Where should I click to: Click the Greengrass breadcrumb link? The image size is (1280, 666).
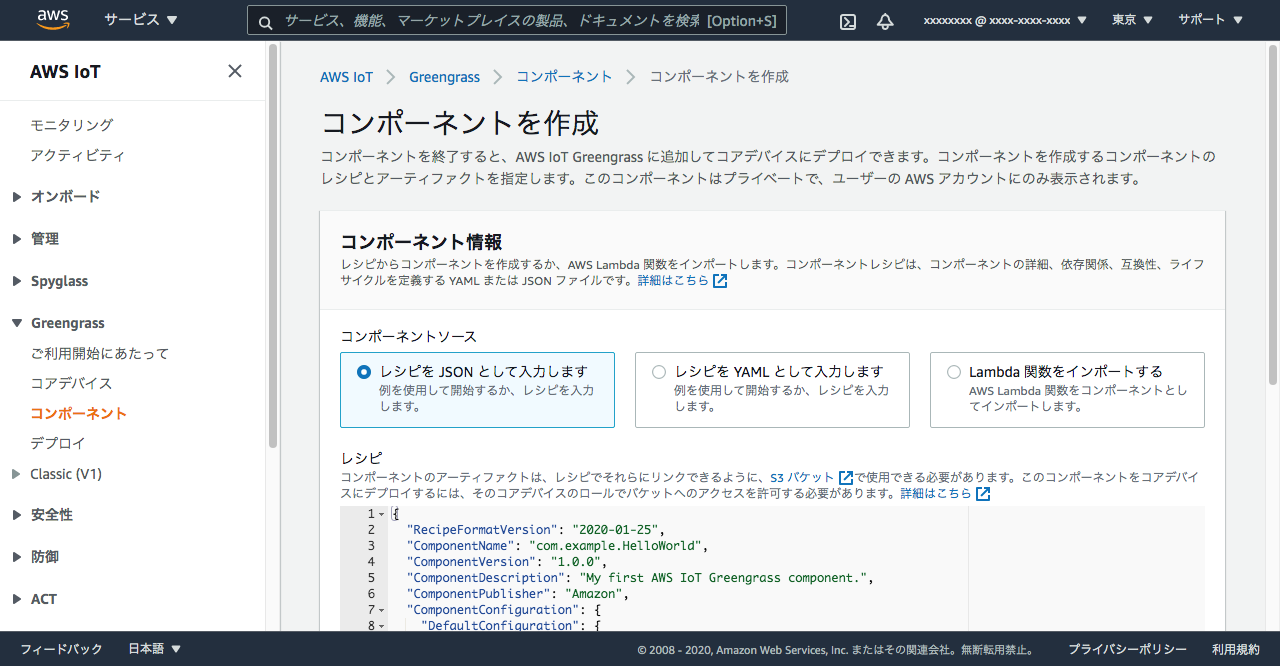444,77
